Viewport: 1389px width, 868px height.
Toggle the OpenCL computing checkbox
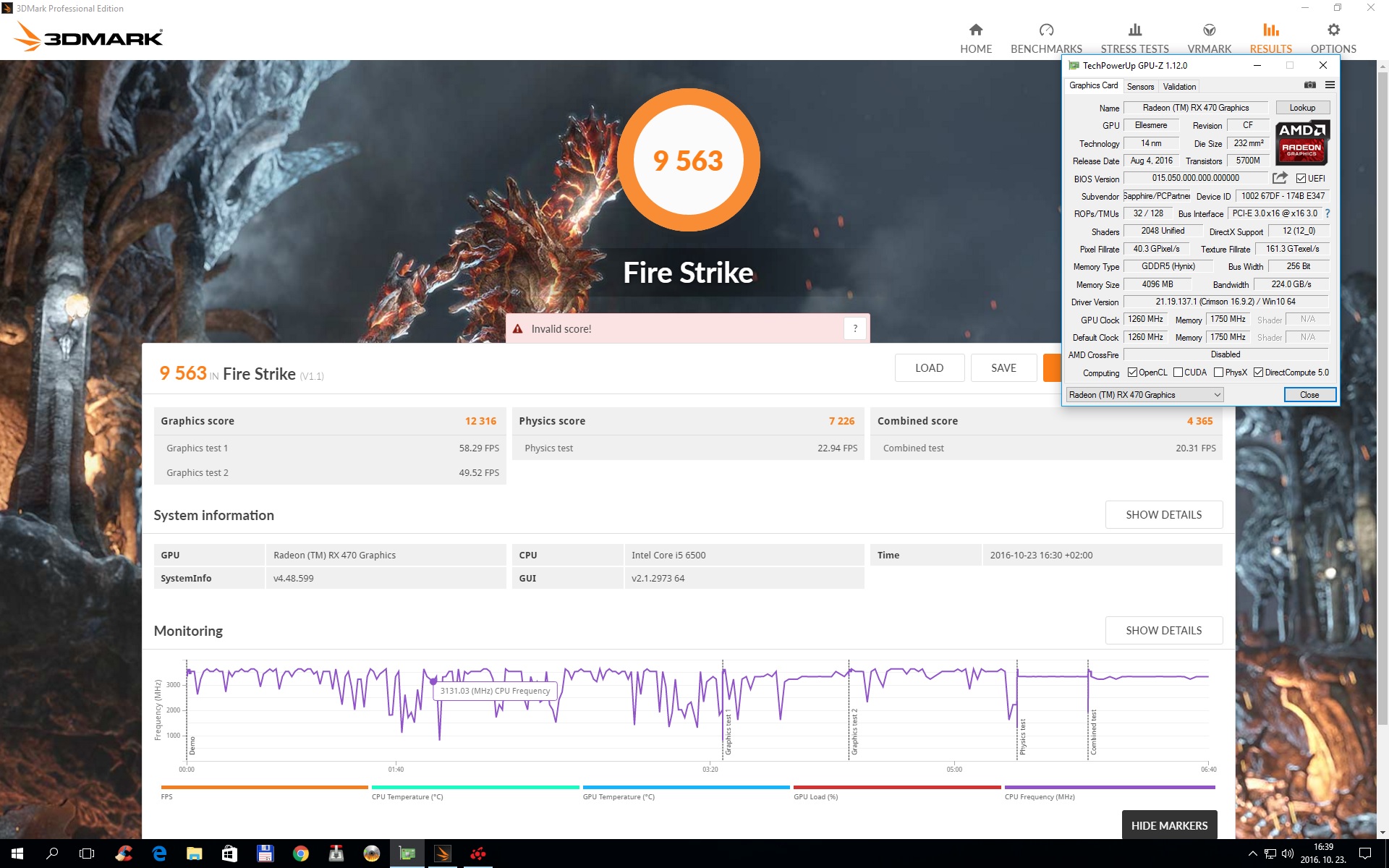coord(1132,373)
